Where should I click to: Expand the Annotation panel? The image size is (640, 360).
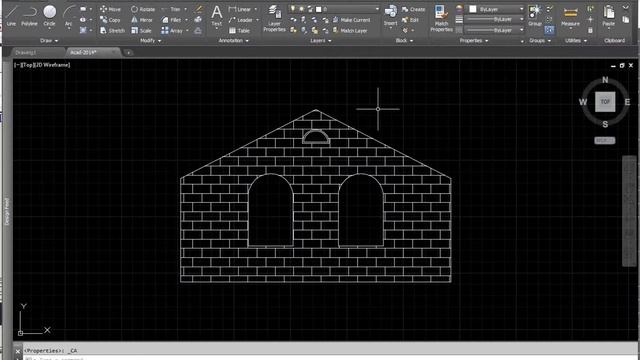[233, 40]
